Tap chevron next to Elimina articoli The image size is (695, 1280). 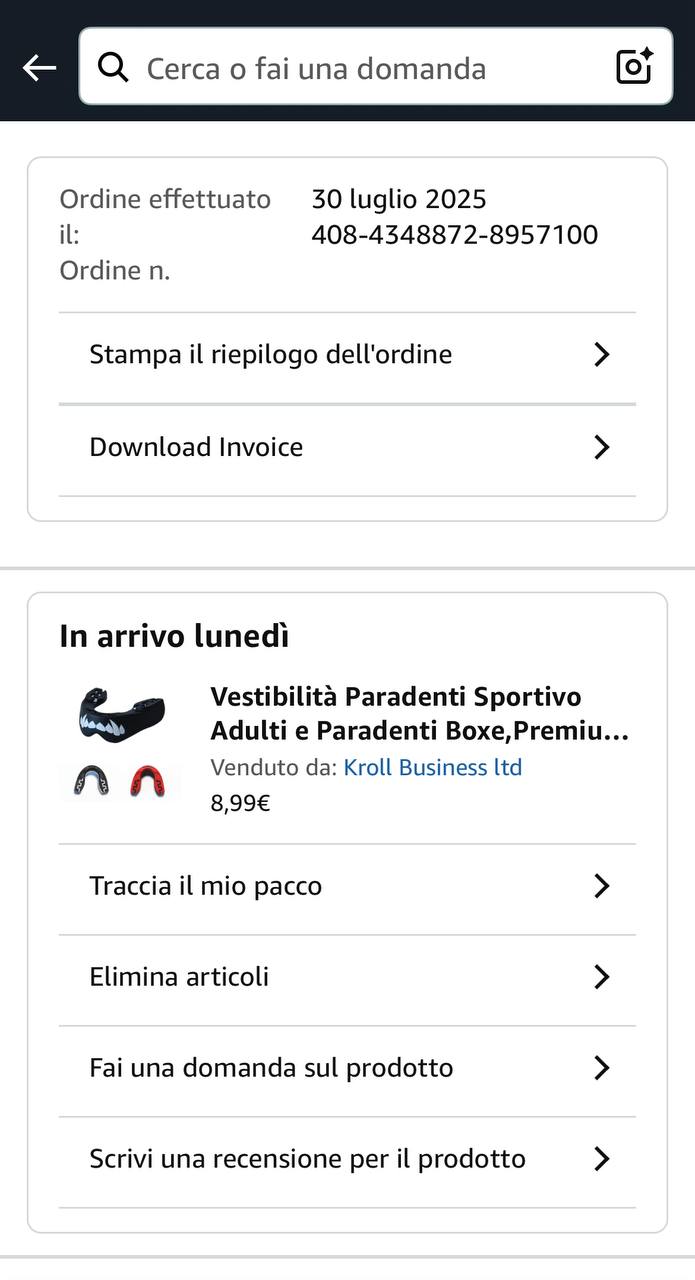(601, 977)
